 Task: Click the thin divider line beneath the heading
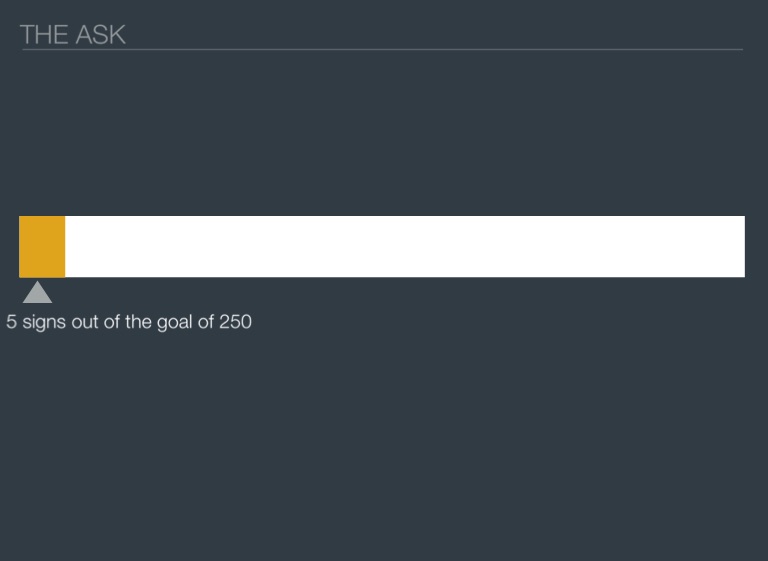(x=382, y=49)
